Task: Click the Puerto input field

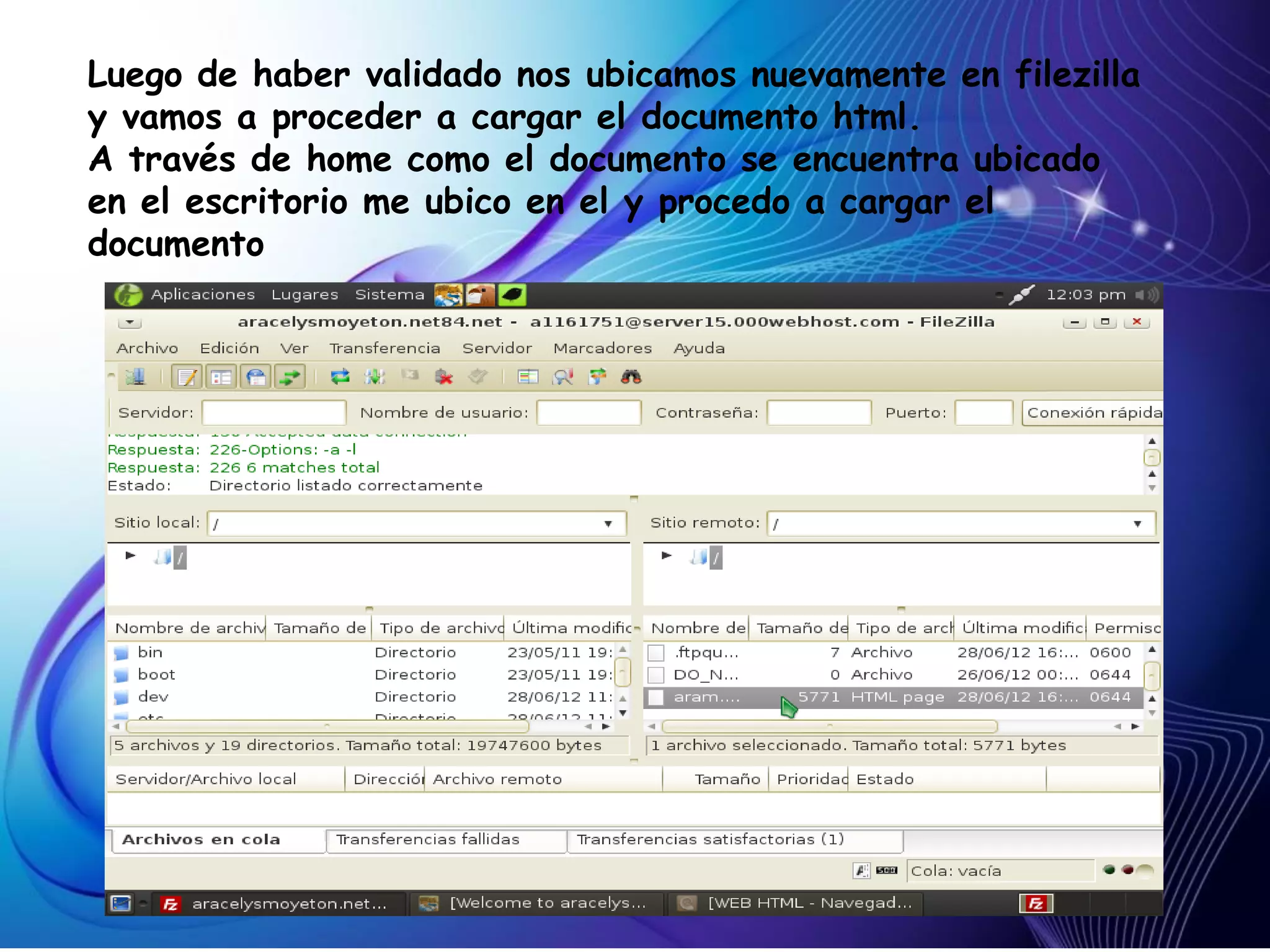Action: pyautogui.click(x=984, y=413)
